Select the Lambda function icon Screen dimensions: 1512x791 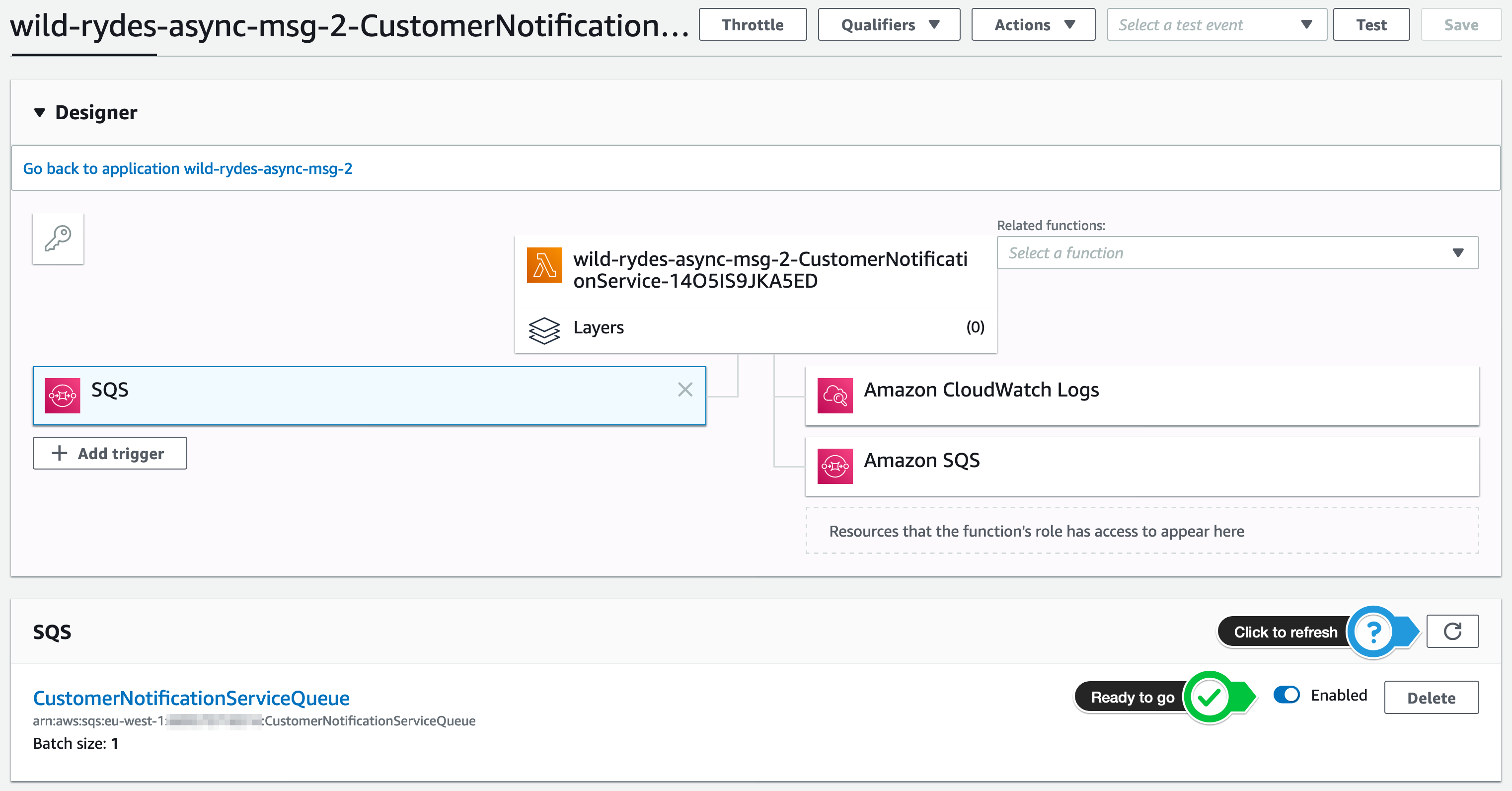544,265
